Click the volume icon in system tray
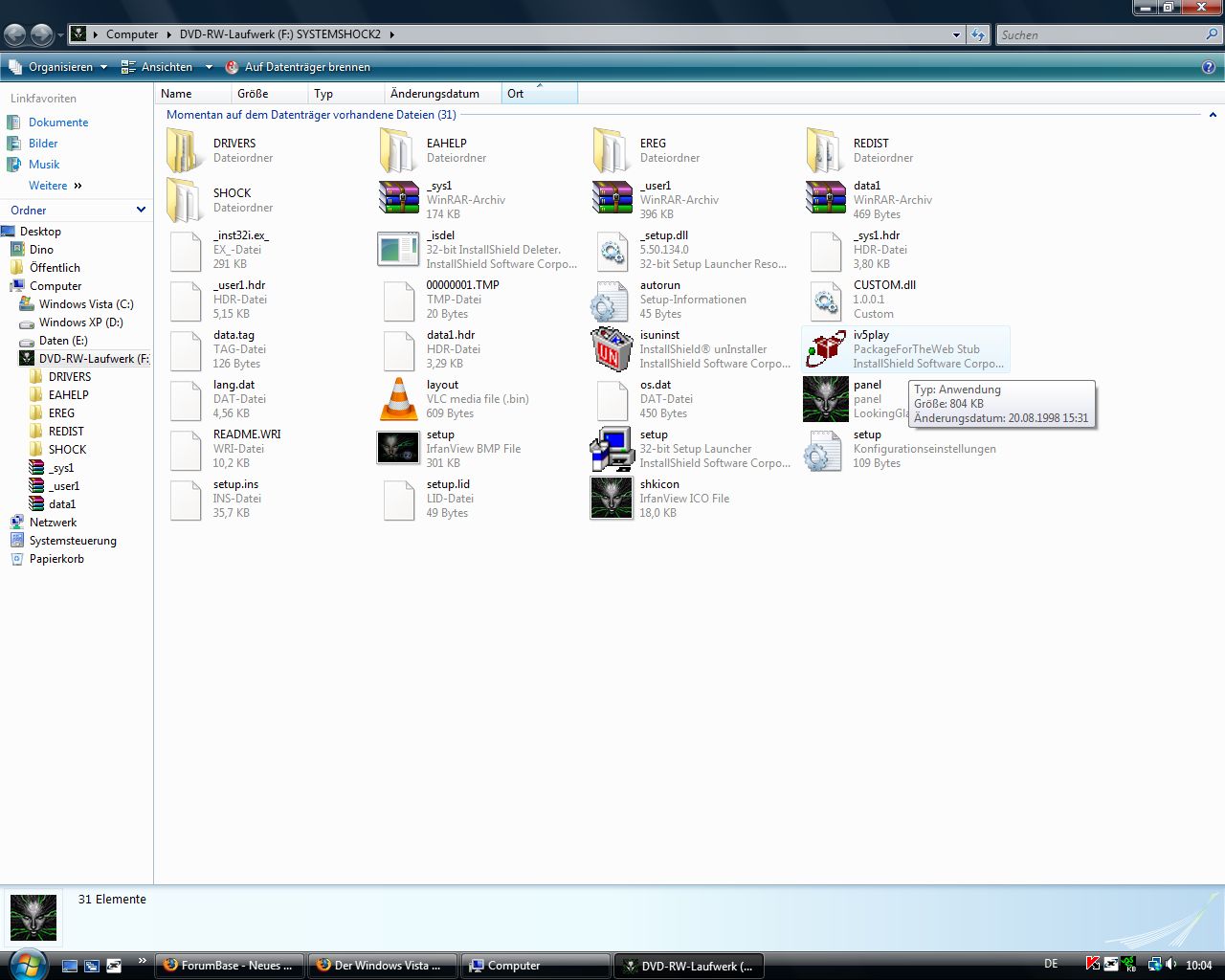This screenshot has width=1225, height=980. click(1171, 965)
